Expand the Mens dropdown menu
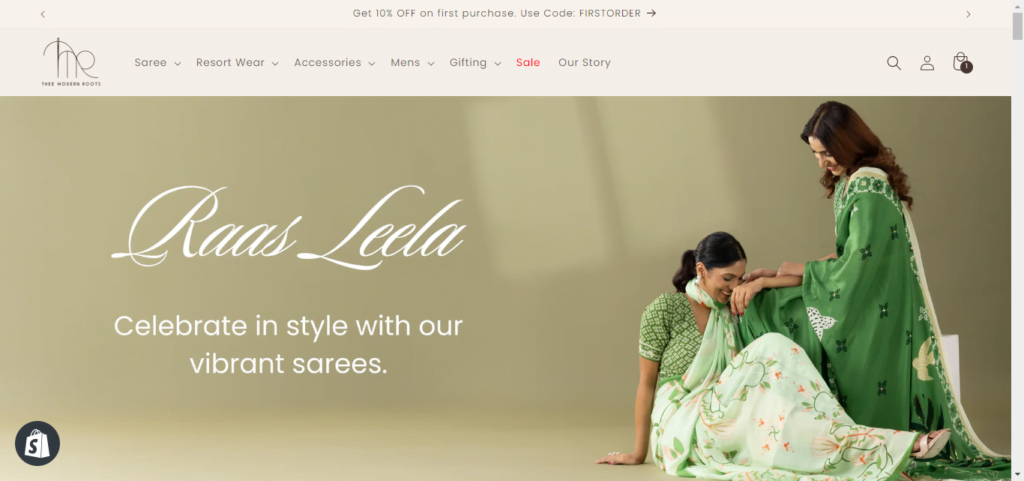The width and height of the screenshot is (1024, 481). [412, 63]
